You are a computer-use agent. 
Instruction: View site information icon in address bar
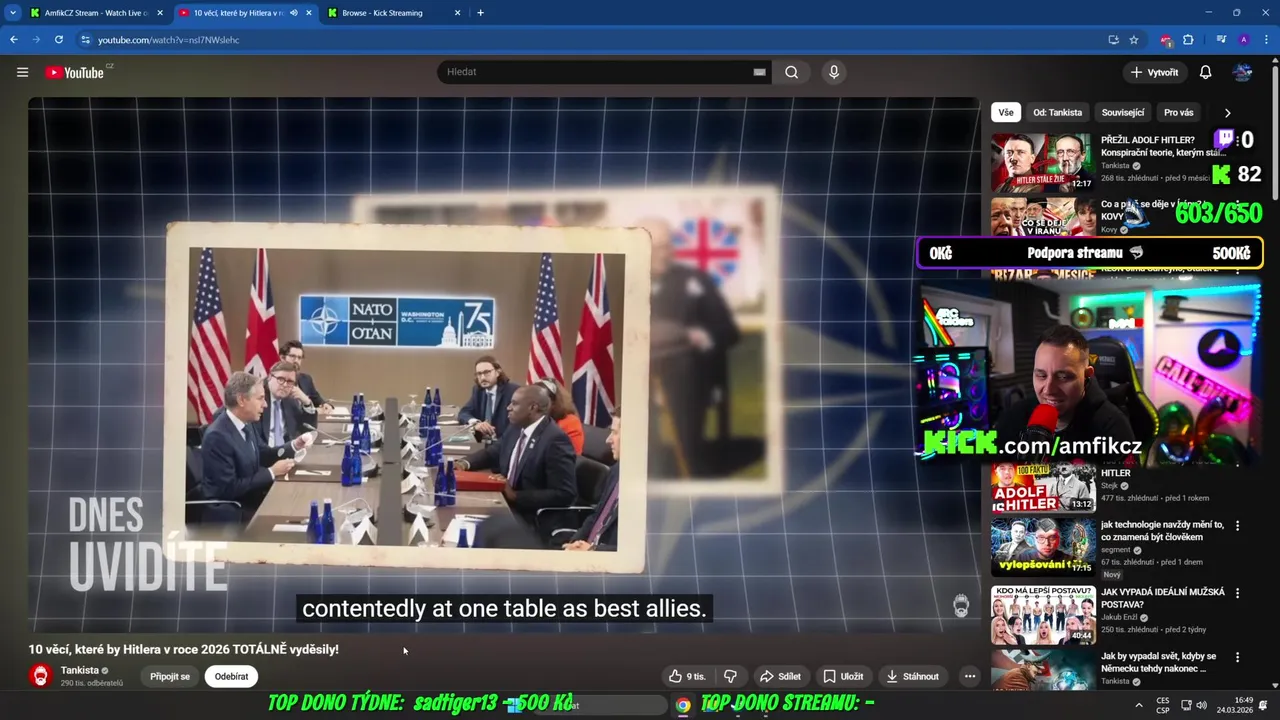pos(86,40)
